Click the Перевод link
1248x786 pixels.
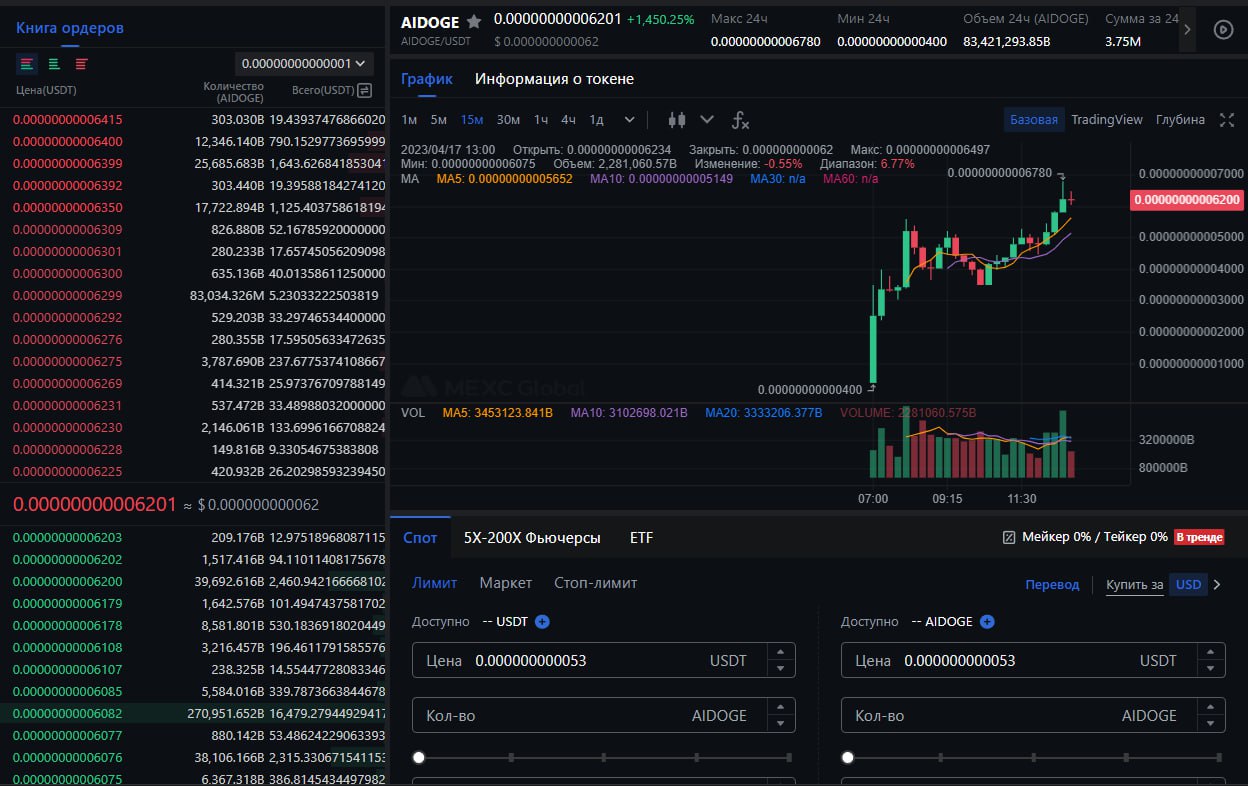tap(1052, 585)
